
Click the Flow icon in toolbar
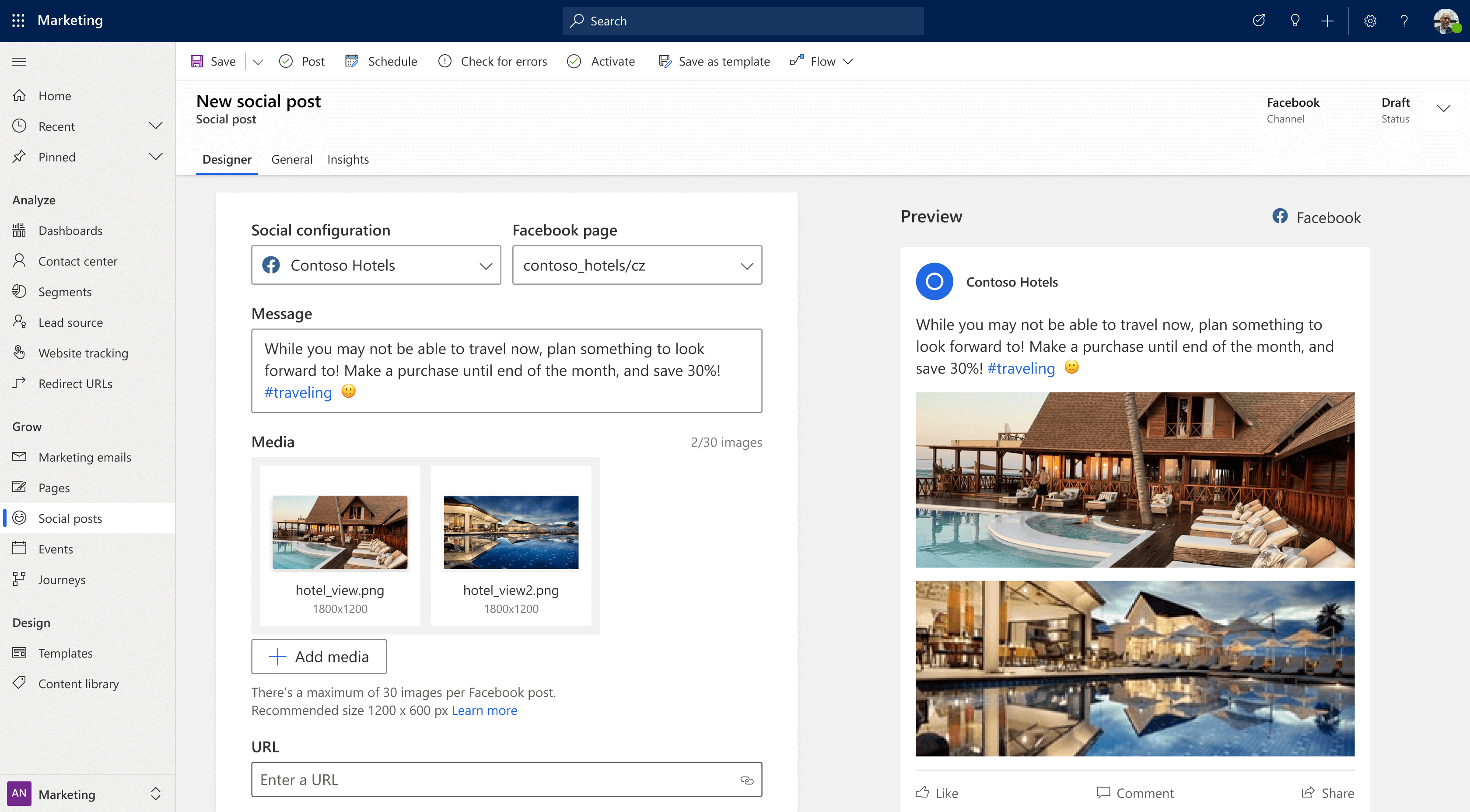797,60
